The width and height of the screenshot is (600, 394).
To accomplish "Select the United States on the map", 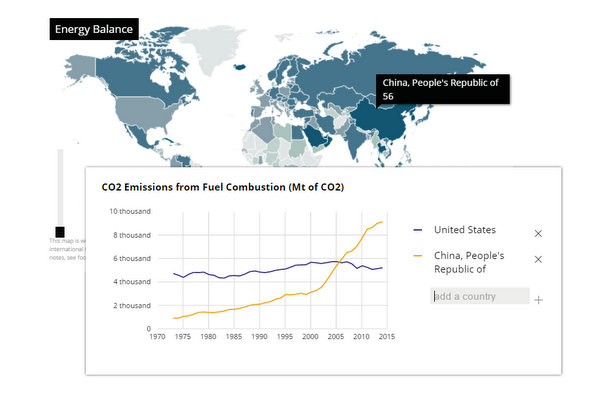I will pos(143,112).
